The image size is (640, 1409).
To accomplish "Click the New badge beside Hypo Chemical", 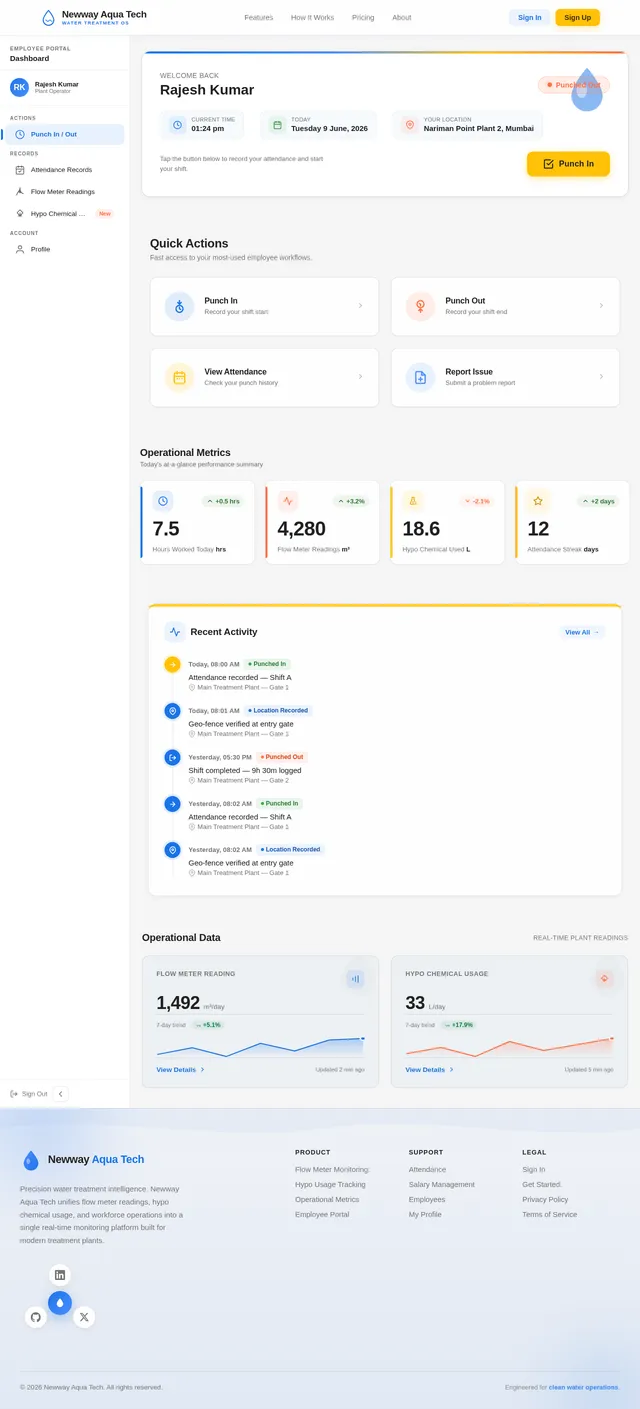I will coord(105,213).
